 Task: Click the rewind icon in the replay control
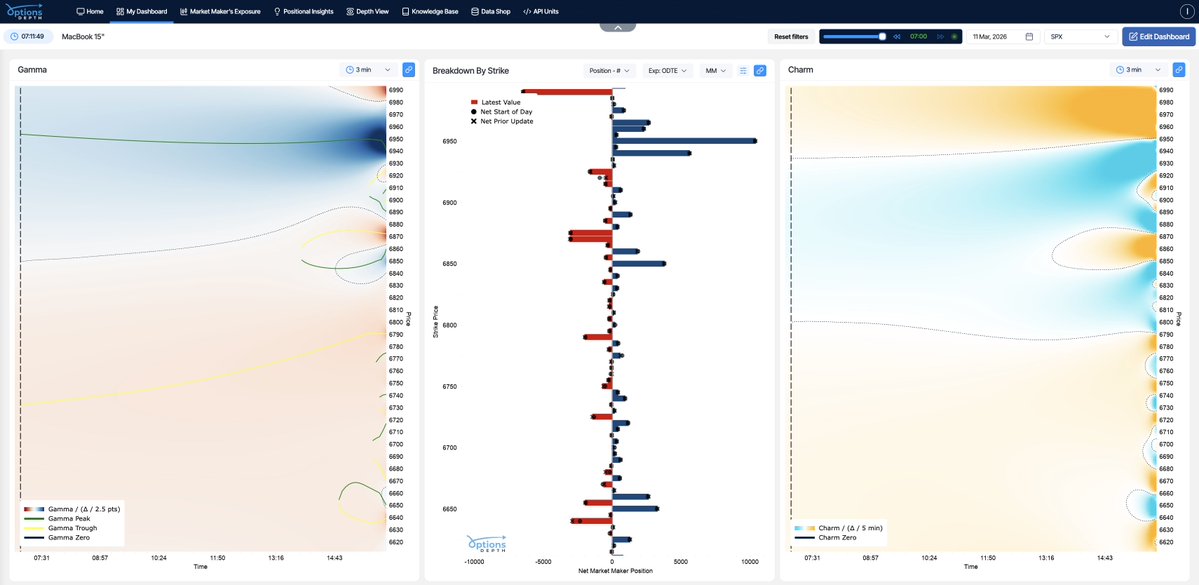point(897,36)
